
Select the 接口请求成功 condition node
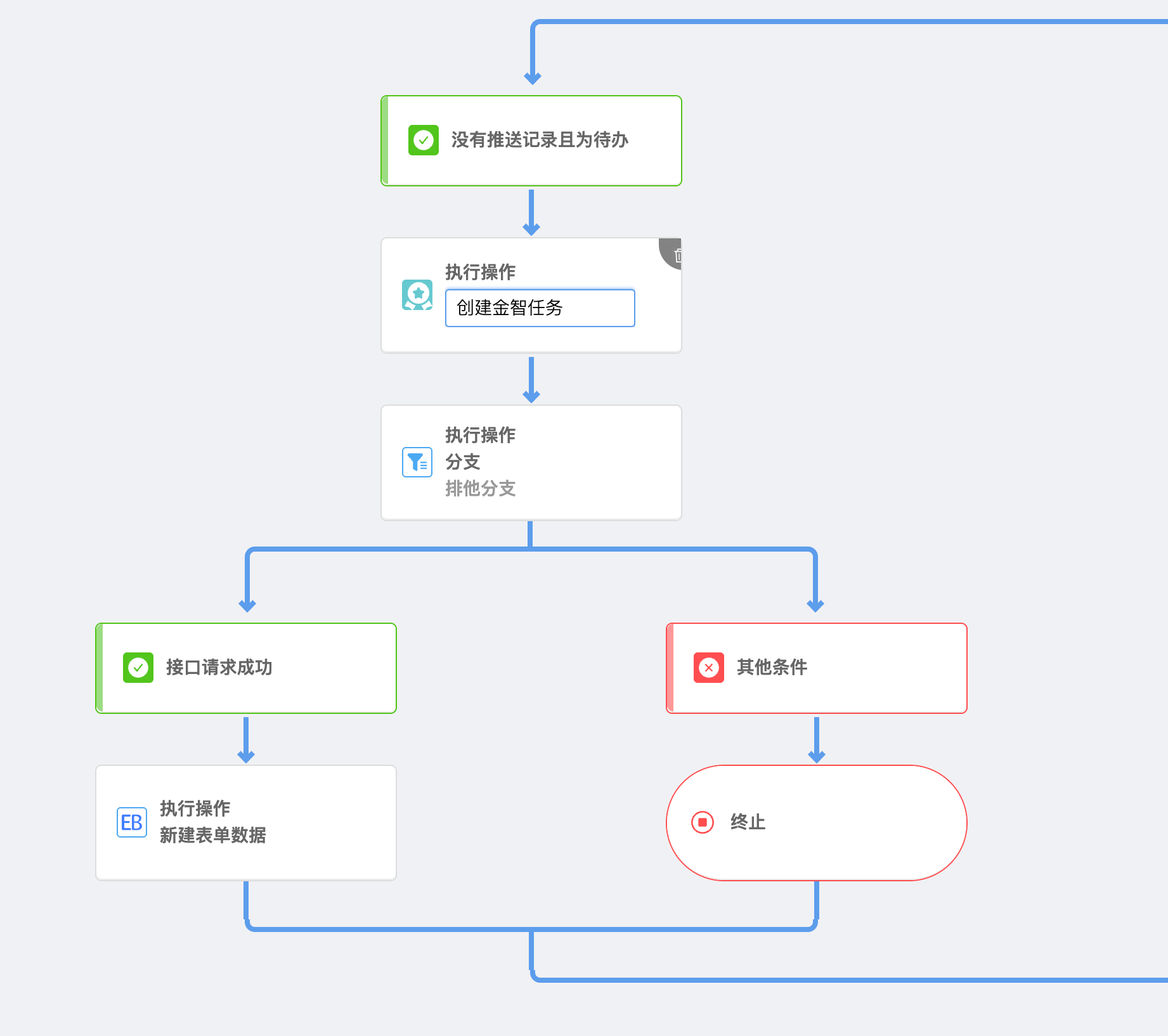pyautogui.click(x=246, y=668)
